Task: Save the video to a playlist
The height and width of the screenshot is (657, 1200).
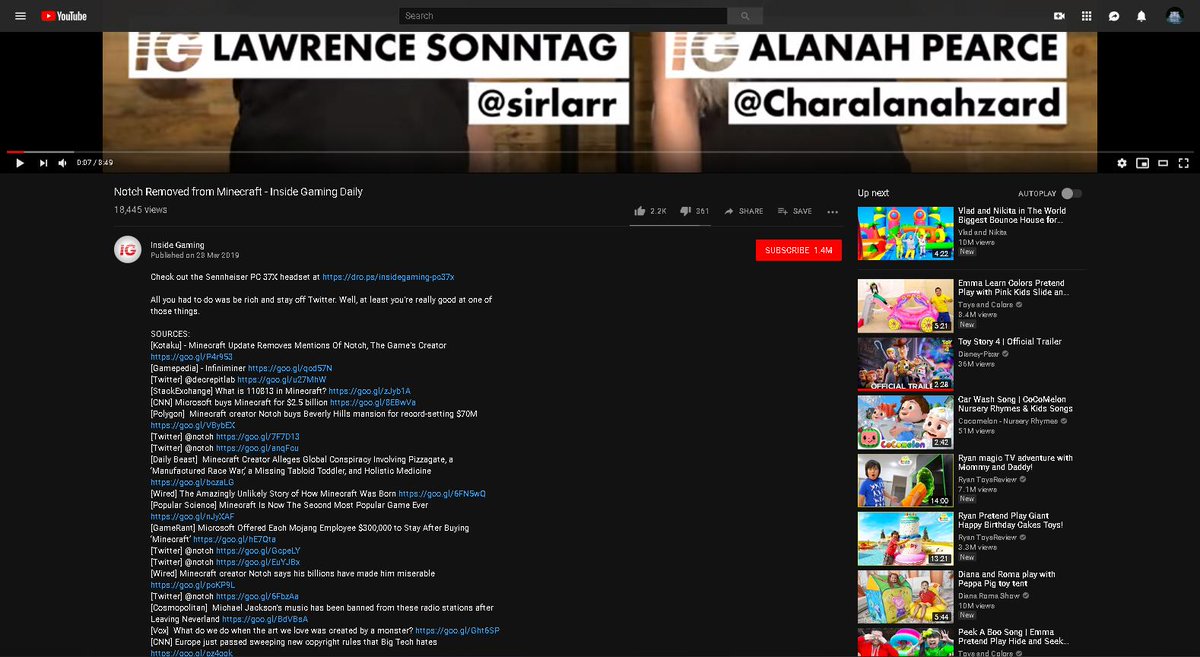Action: (795, 211)
